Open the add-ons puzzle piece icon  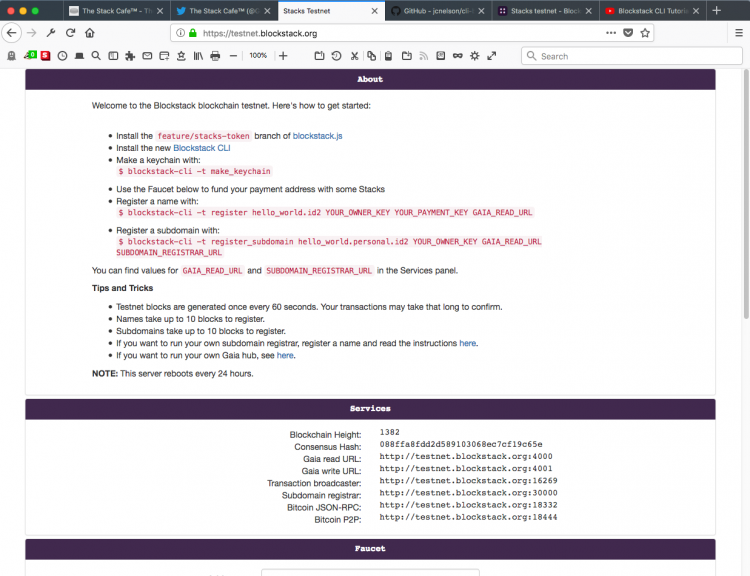[x=130, y=56]
